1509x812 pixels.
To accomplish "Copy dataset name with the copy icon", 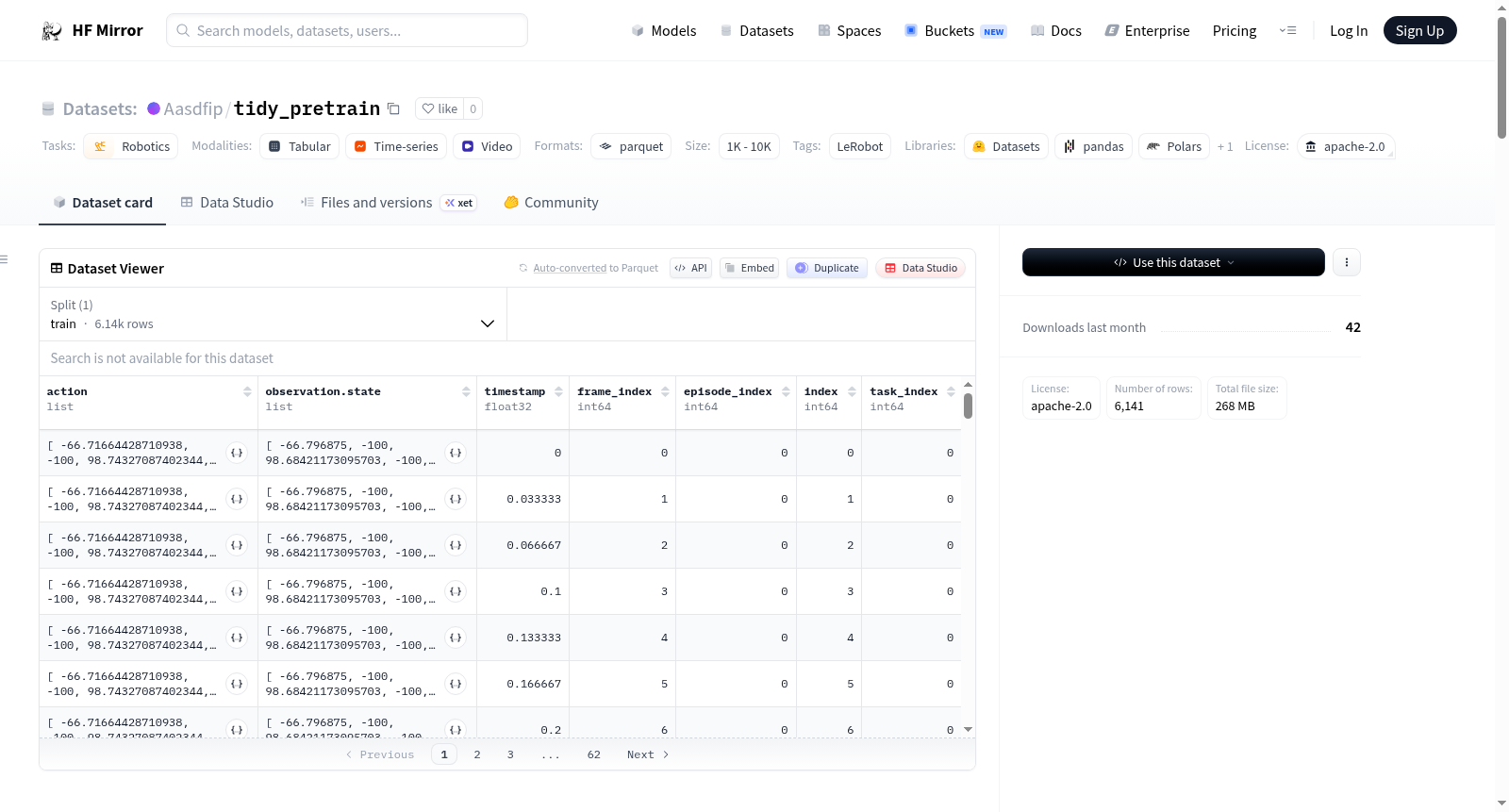I will [x=394, y=108].
